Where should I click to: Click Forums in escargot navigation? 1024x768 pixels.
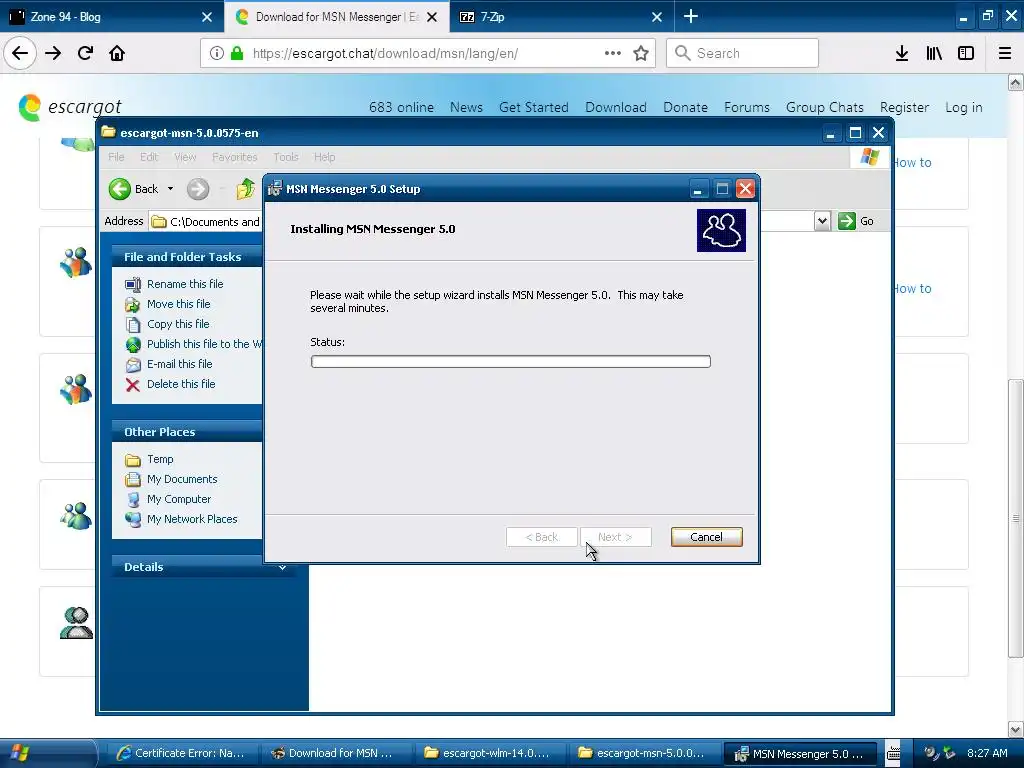746,107
